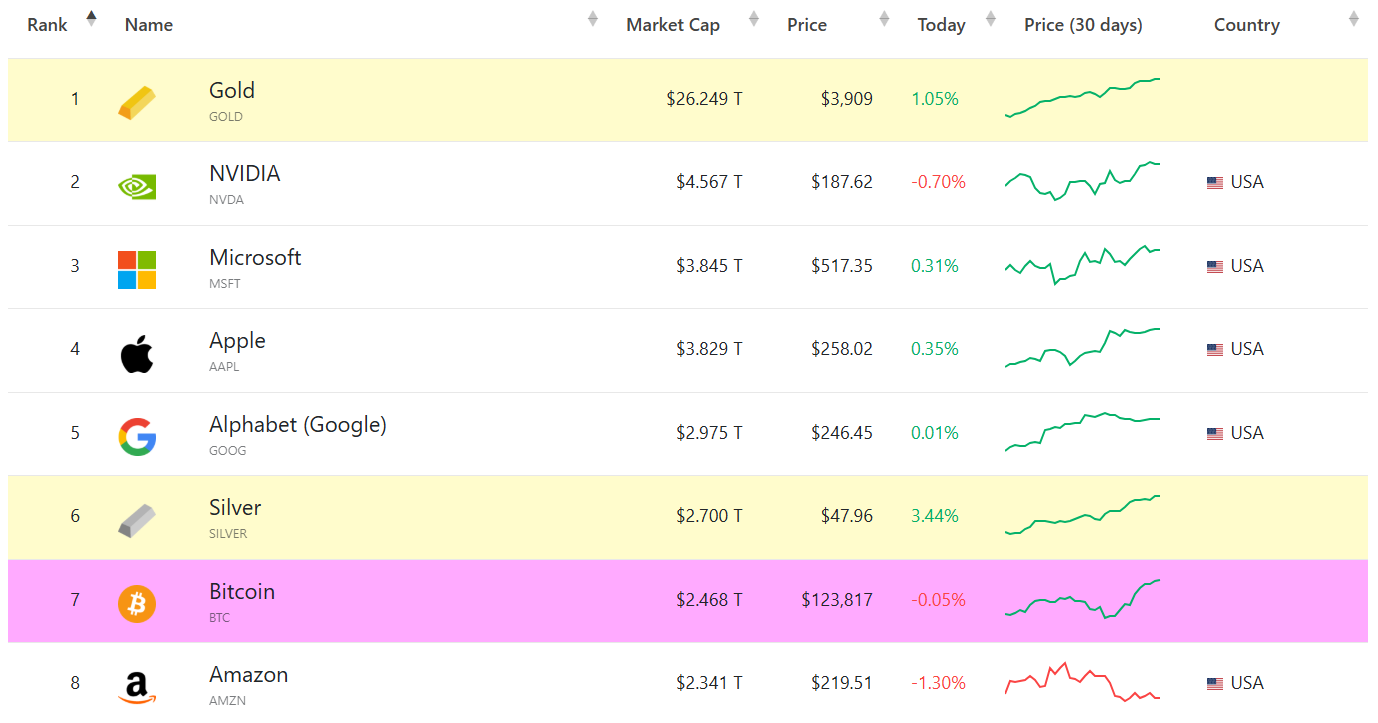The height and width of the screenshot is (723, 1378).
Task: Click the Apple logo icon
Action: 137,354
